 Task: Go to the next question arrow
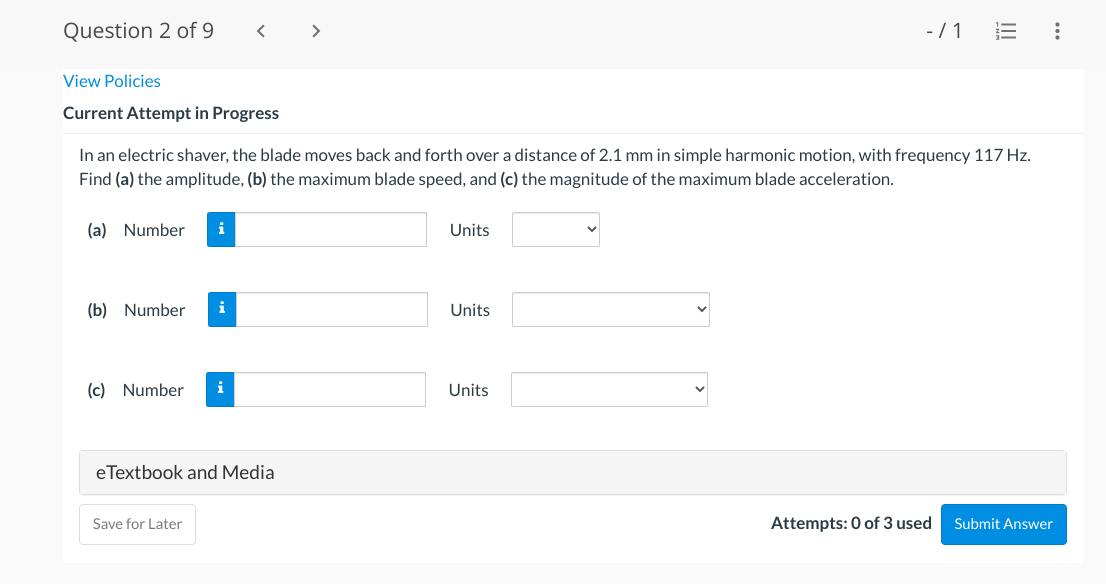click(x=316, y=31)
